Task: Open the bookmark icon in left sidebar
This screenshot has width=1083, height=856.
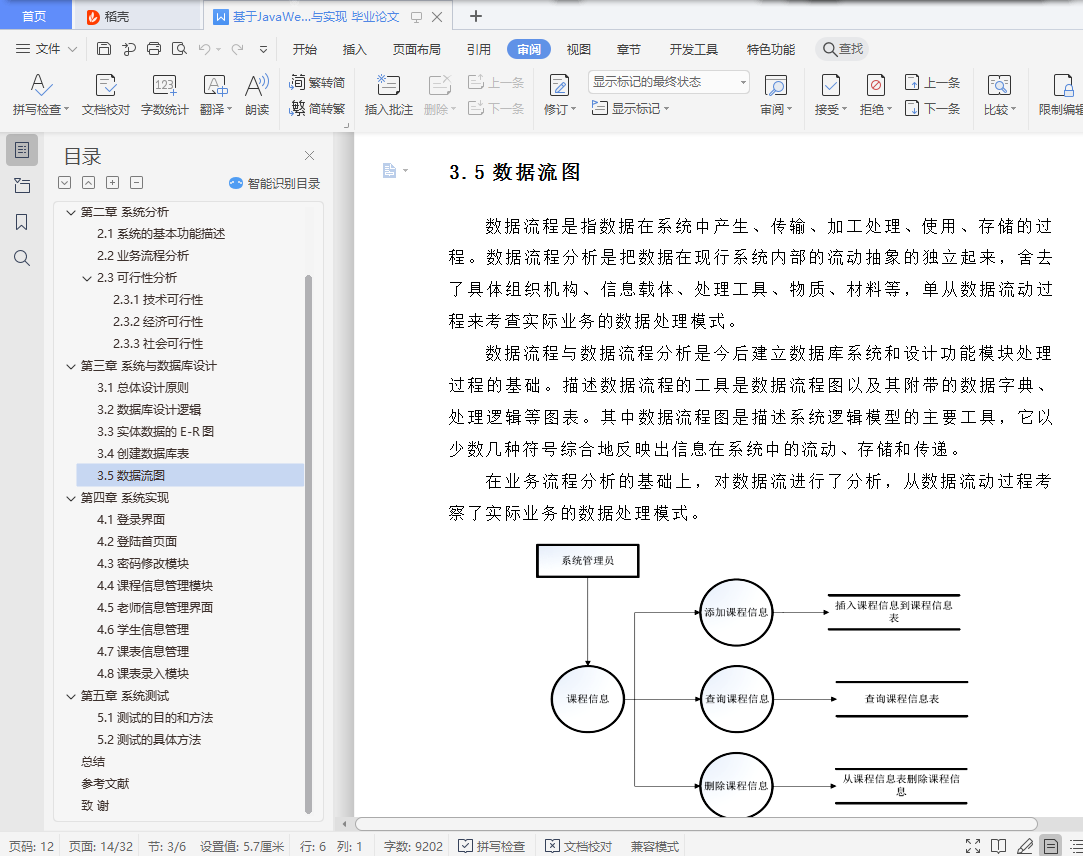Action: [21, 222]
